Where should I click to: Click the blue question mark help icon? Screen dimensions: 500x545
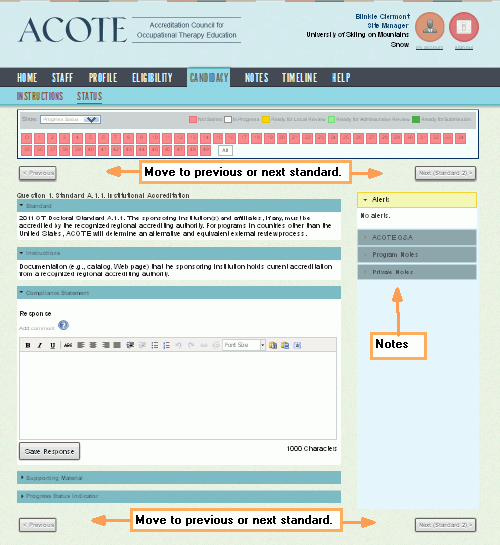coord(63,325)
